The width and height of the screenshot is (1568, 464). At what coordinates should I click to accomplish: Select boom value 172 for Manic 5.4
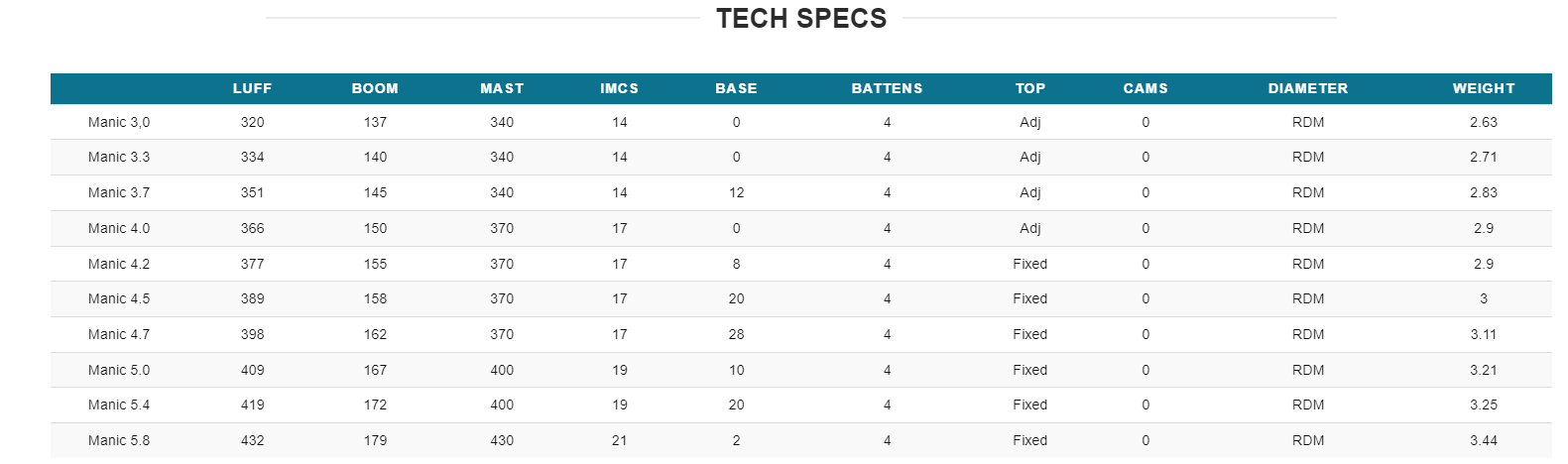pos(375,405)
